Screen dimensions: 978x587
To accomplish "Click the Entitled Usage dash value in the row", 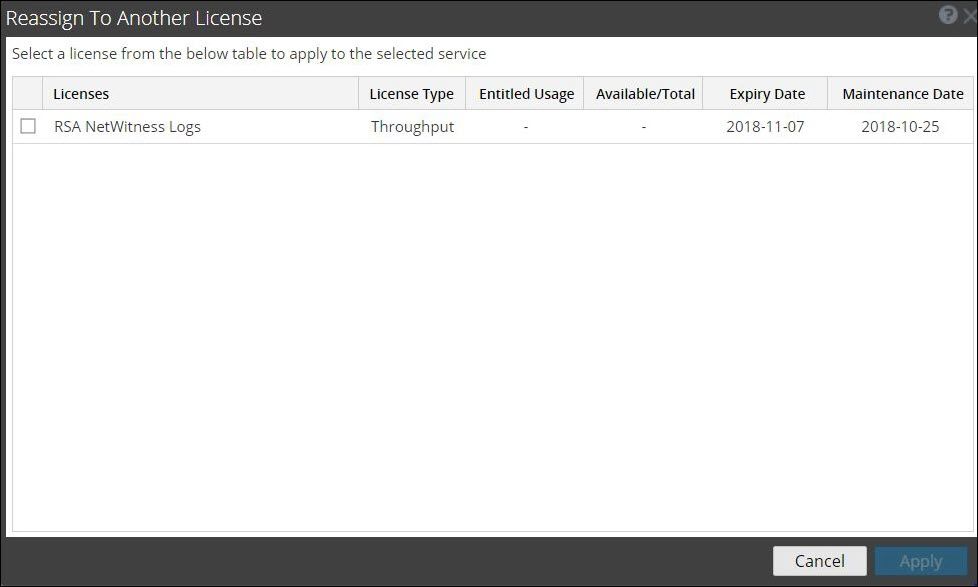I will pos(526,127).
